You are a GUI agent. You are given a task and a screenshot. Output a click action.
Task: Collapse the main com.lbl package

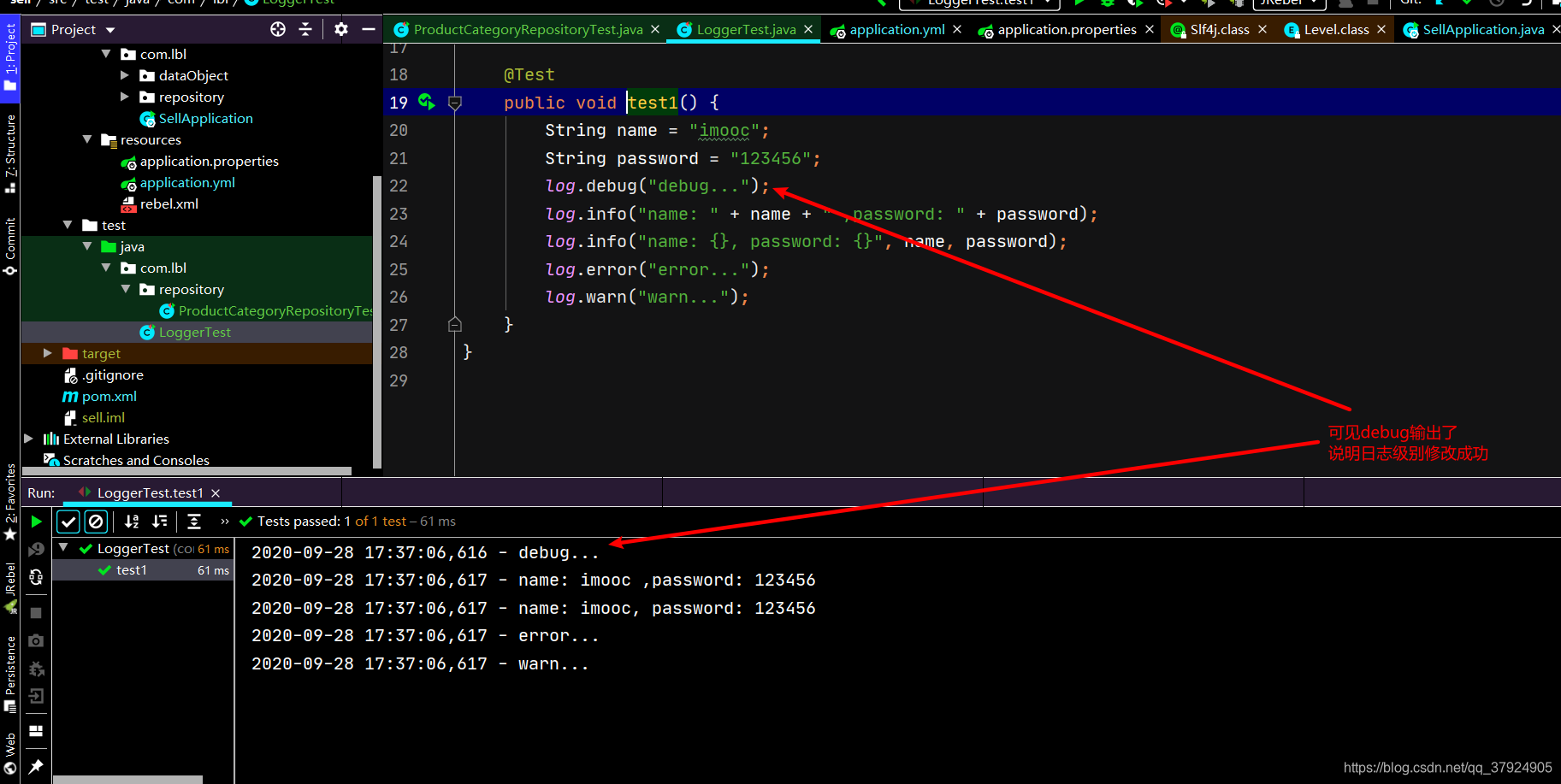(x=106, y=54)
